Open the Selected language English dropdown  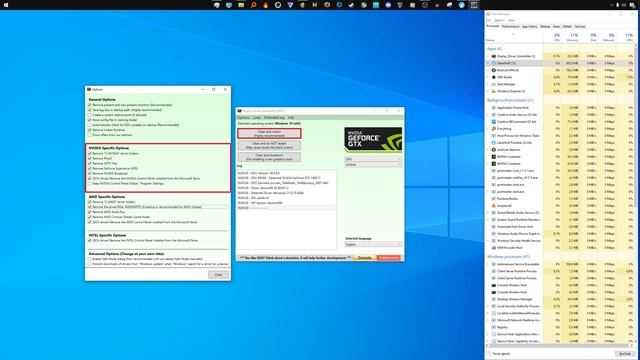tap(373, 244)
